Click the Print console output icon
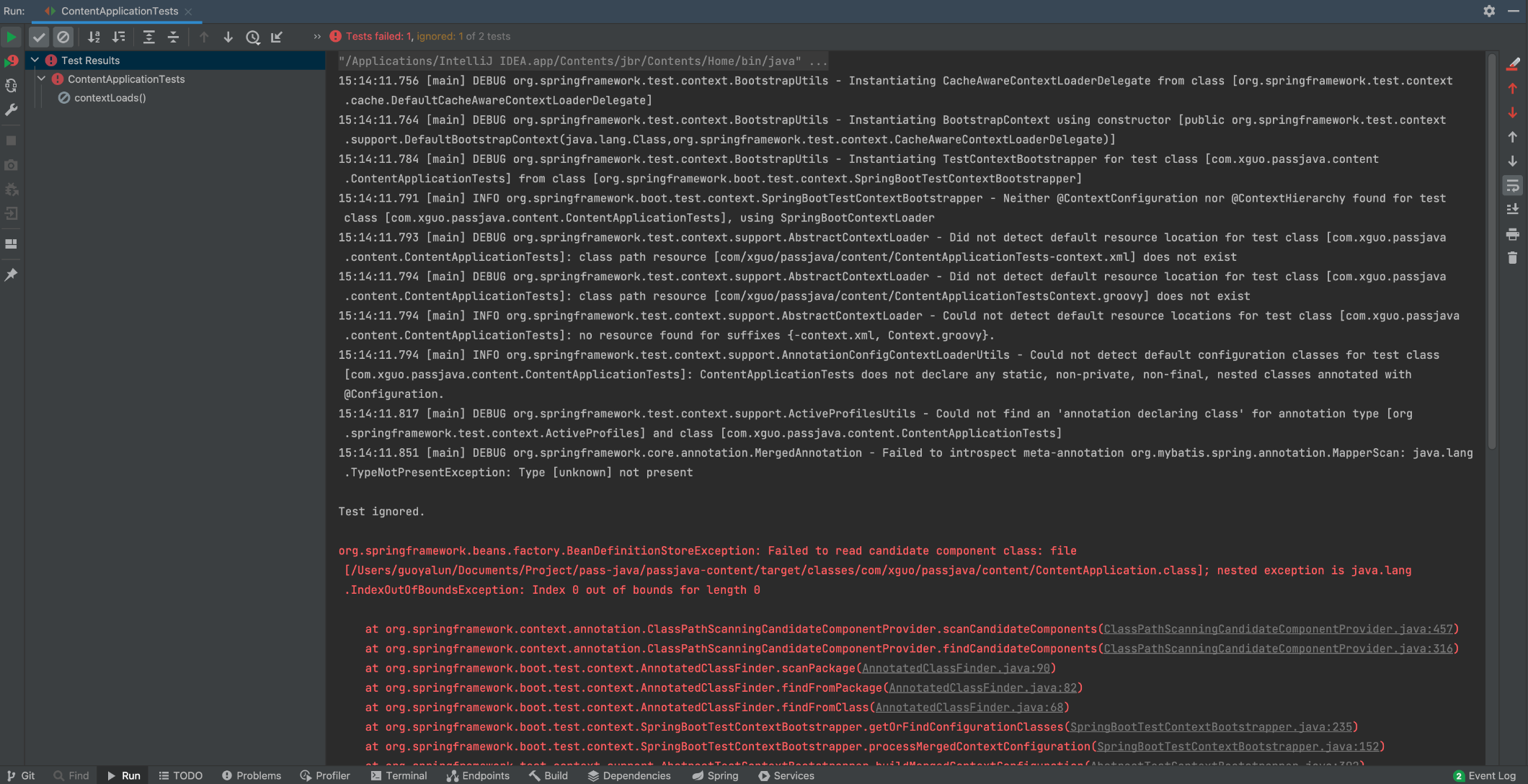This screenshot has width=1528, height=784. click(1512, 234)
